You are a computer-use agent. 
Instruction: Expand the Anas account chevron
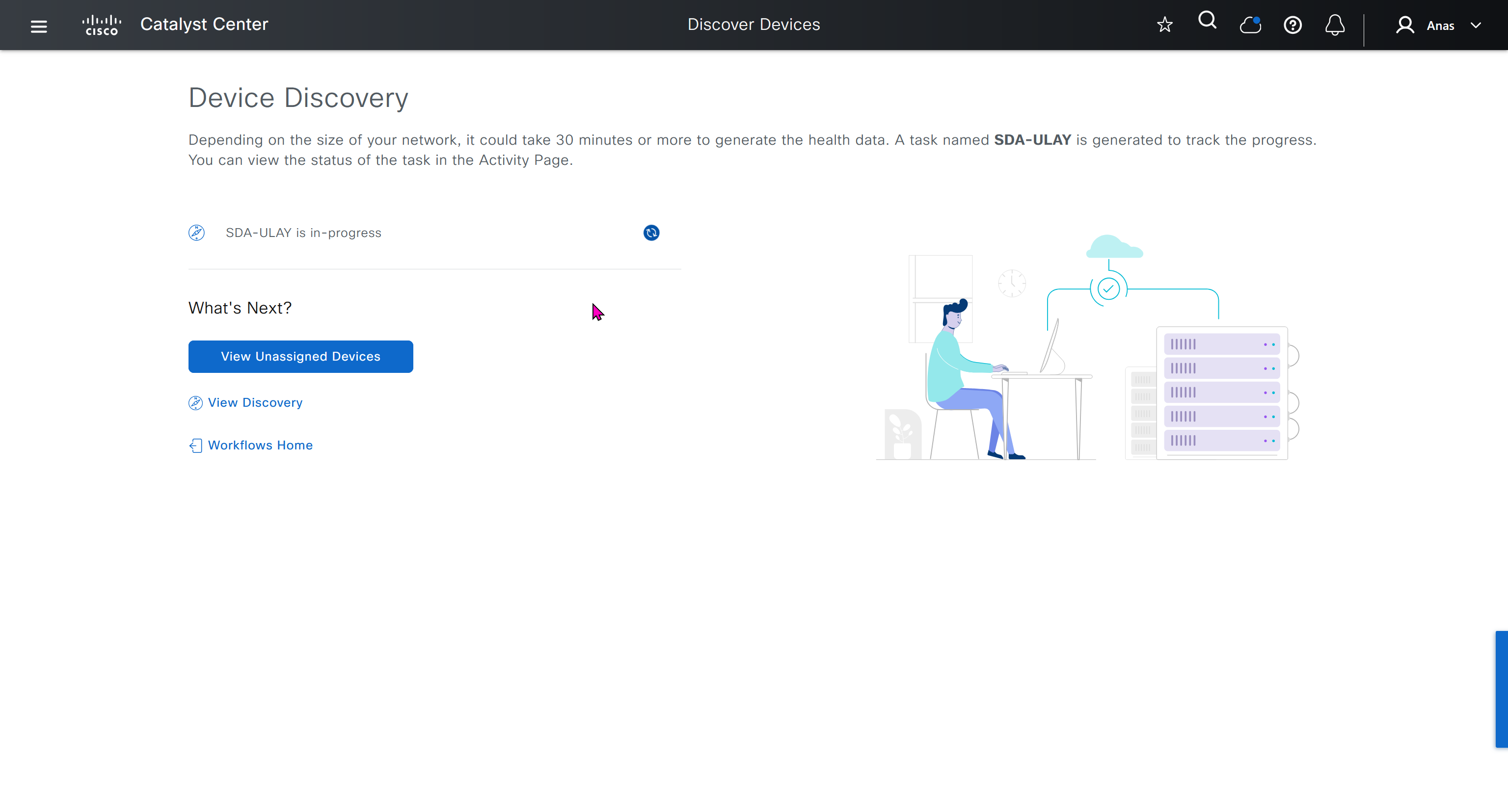(x=1476, y=25)
